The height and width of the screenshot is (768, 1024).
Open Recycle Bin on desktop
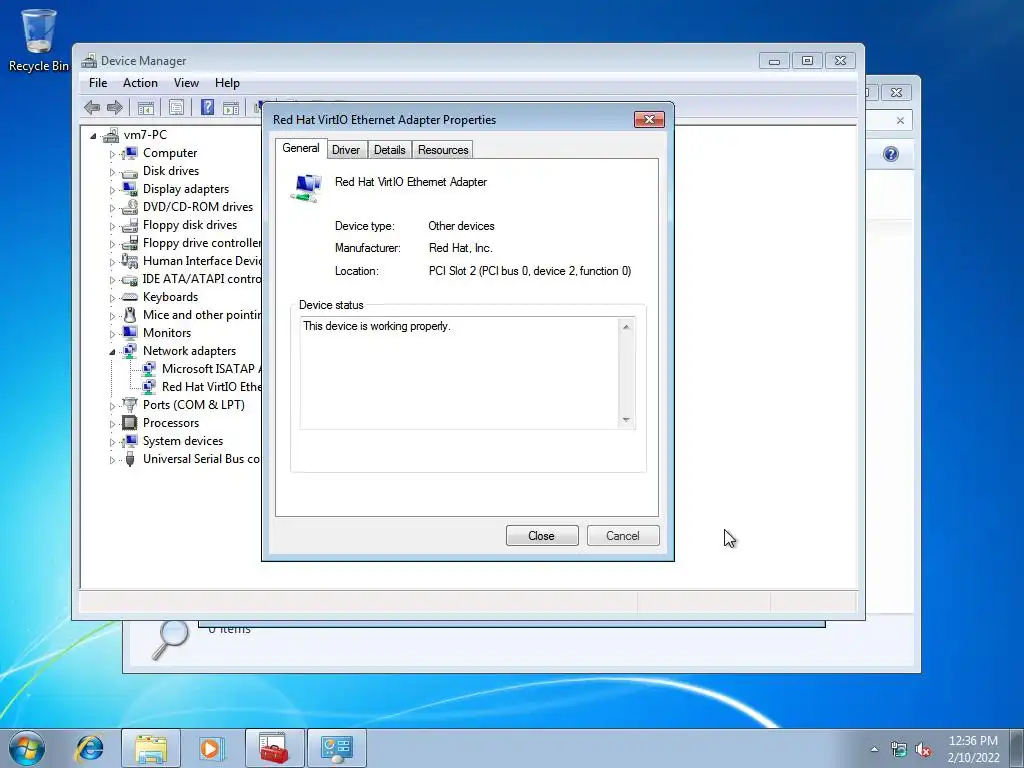tap(39, 39)
